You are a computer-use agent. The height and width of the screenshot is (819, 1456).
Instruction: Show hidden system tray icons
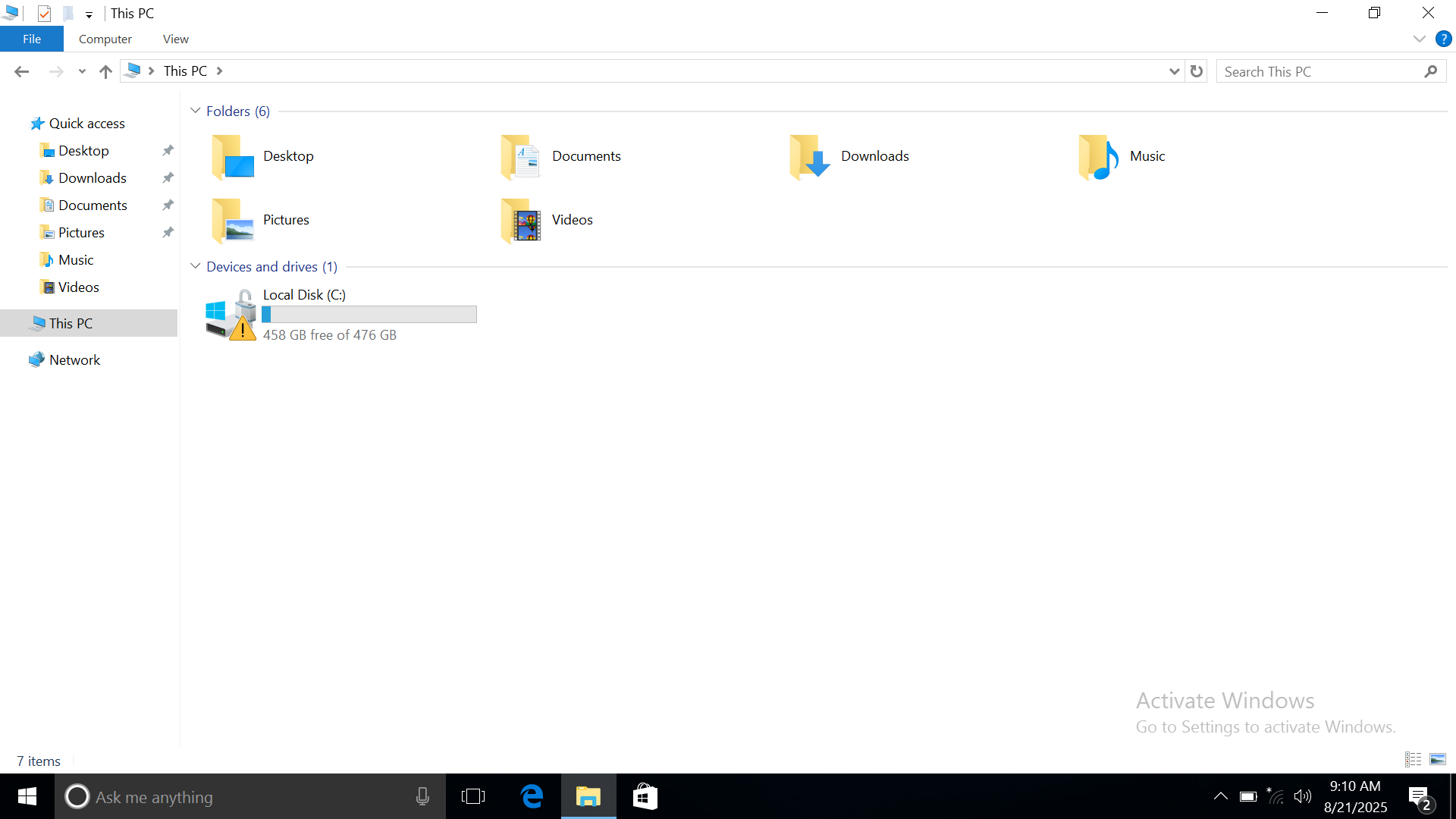point(1220,796)
